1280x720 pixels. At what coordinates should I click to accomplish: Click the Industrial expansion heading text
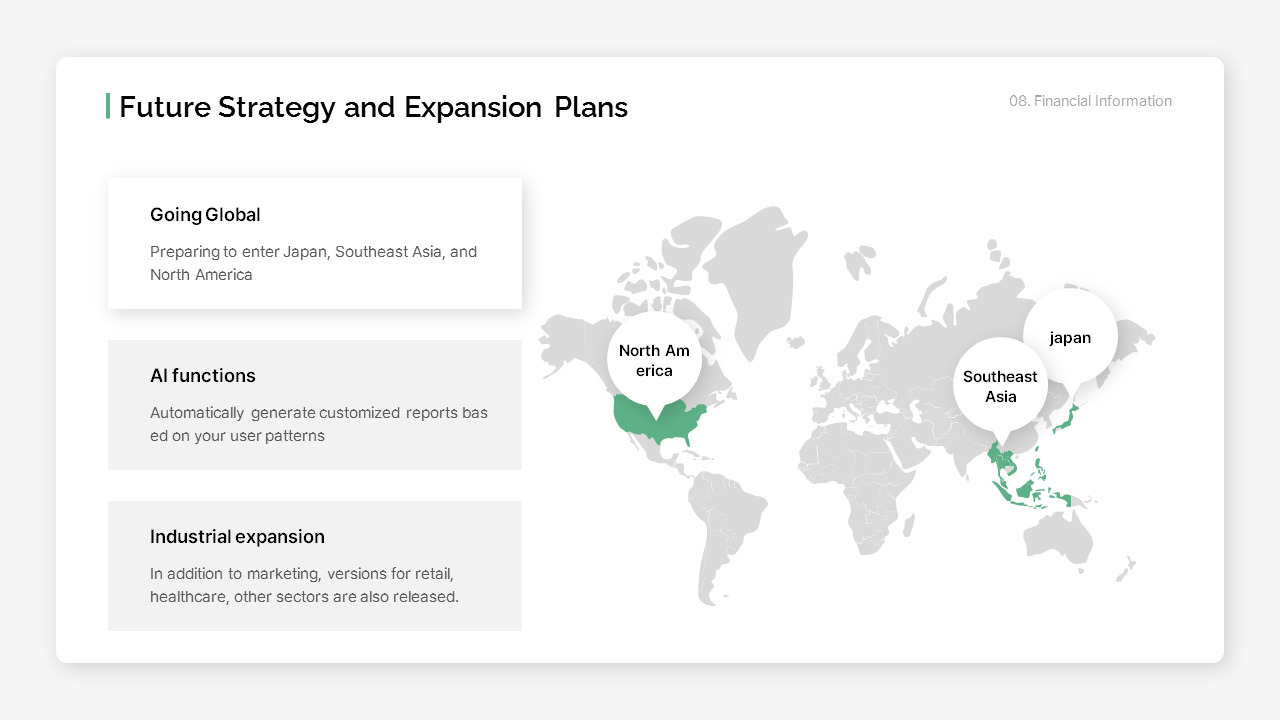(237, 536)
